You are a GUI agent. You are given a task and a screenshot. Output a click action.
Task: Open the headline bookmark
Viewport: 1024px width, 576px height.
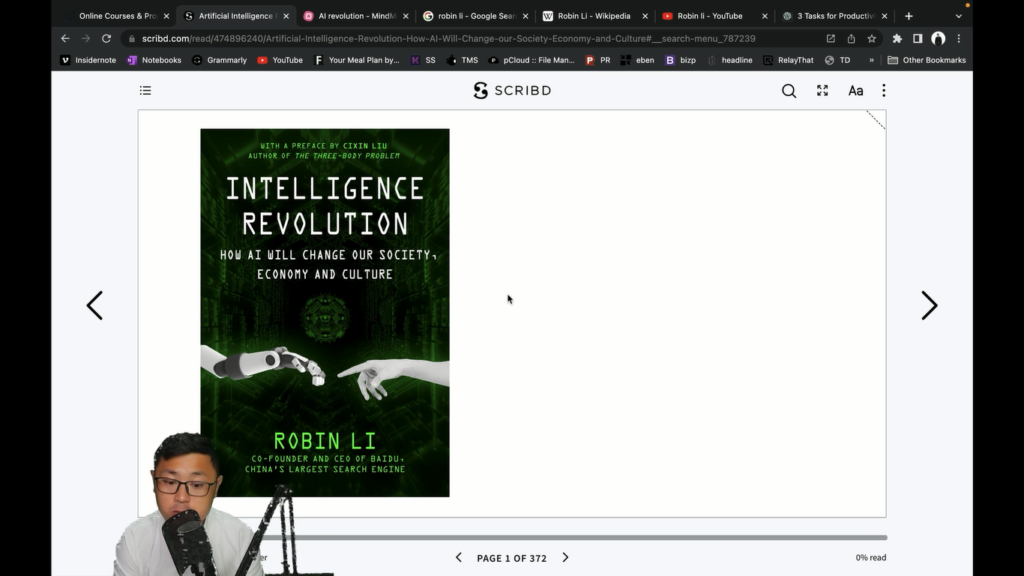point(729,60)
